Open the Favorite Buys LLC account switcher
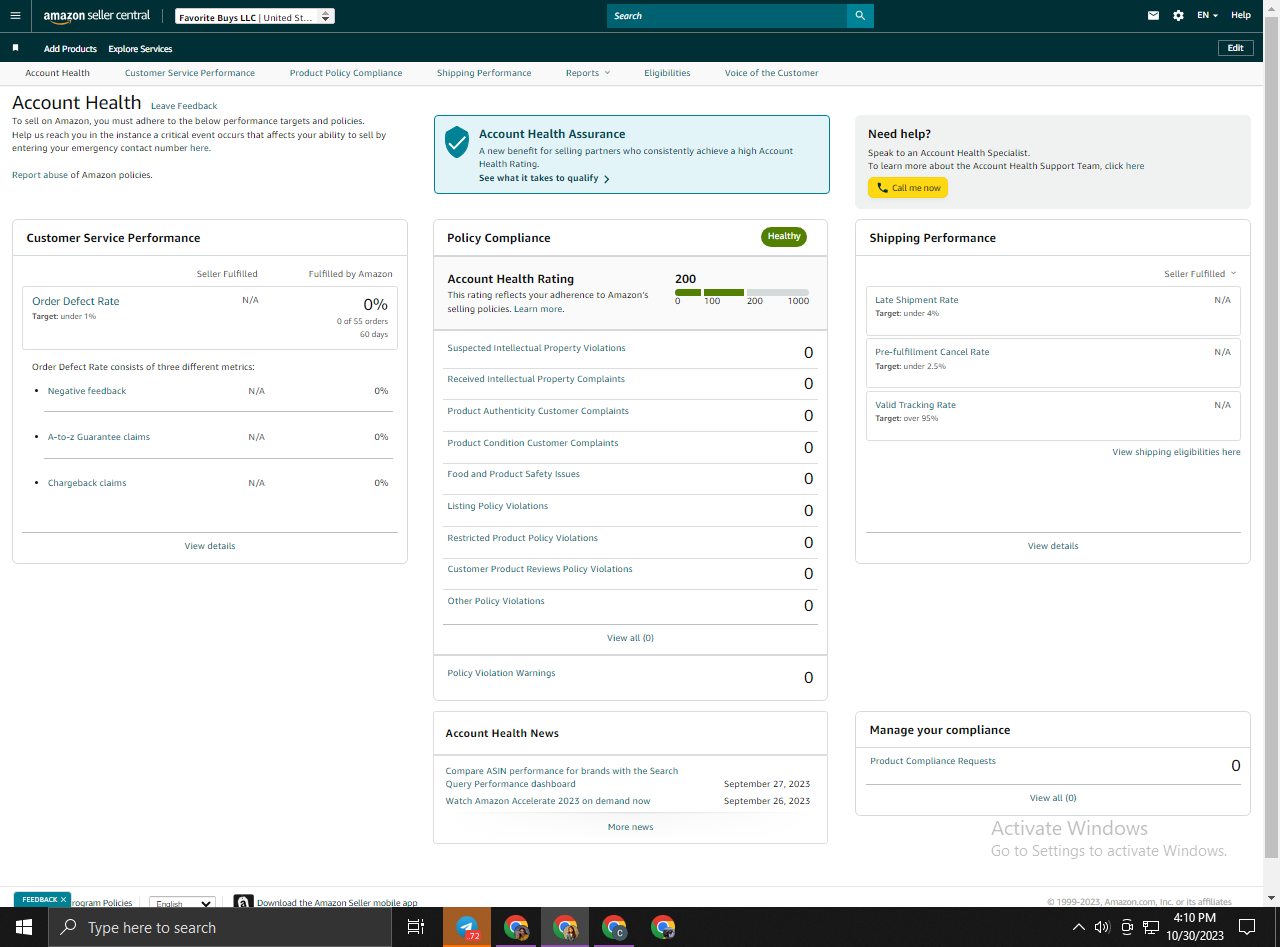 tap(255, 17)
